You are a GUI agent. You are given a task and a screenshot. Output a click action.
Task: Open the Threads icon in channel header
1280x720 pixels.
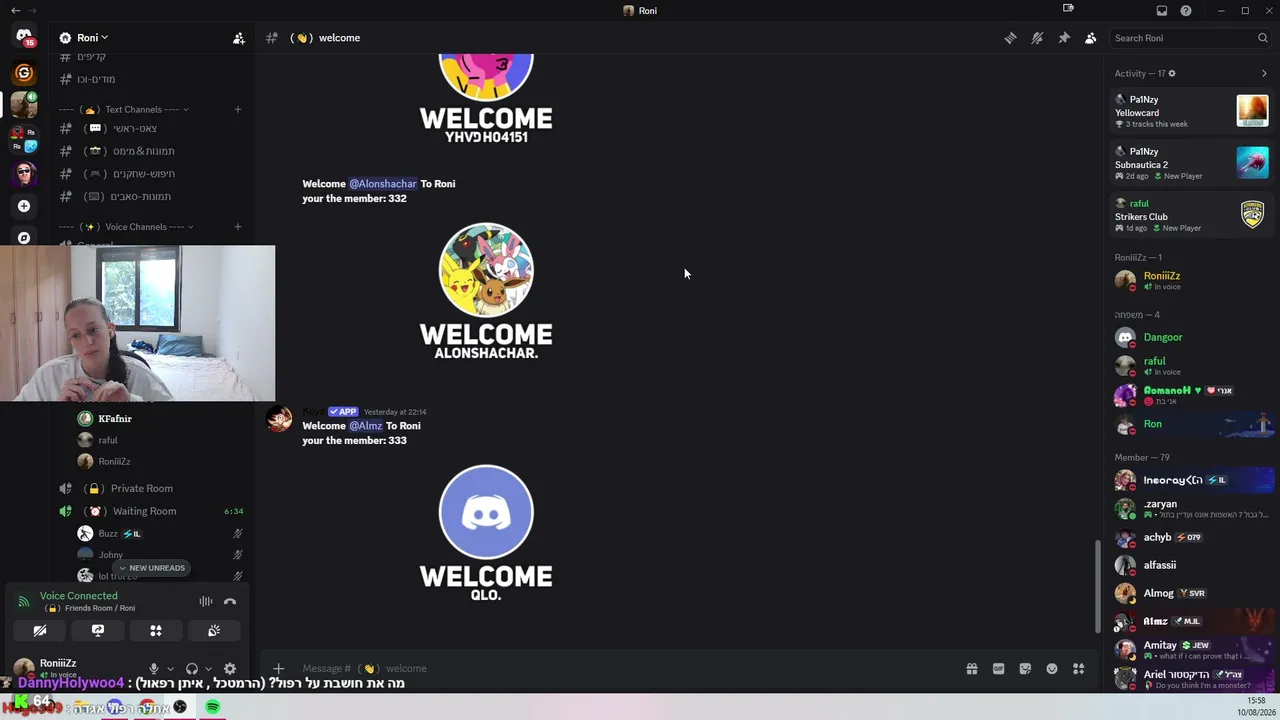1010,38
